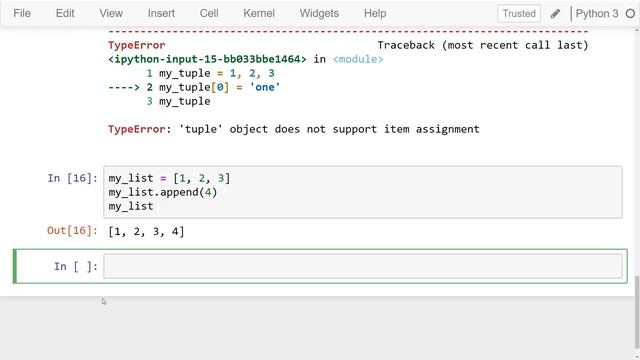Click the In [16]: prompt label

coord(73,178)
